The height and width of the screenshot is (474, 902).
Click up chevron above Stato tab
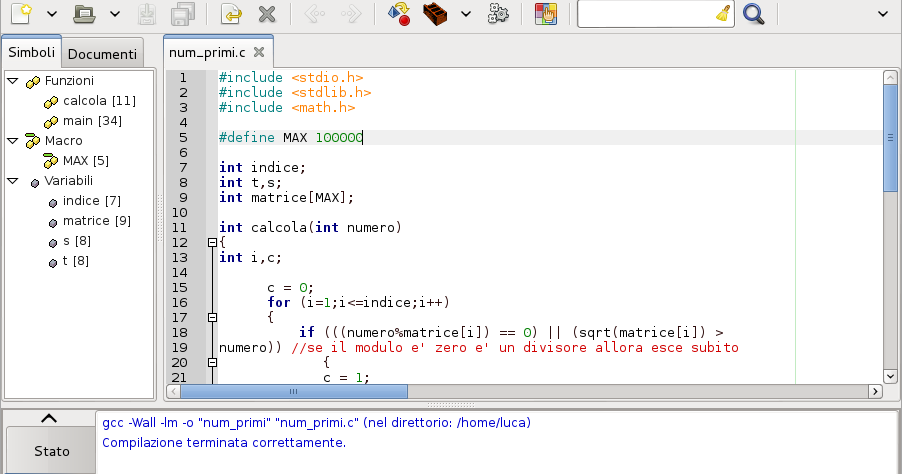click(x=49, y=419)
